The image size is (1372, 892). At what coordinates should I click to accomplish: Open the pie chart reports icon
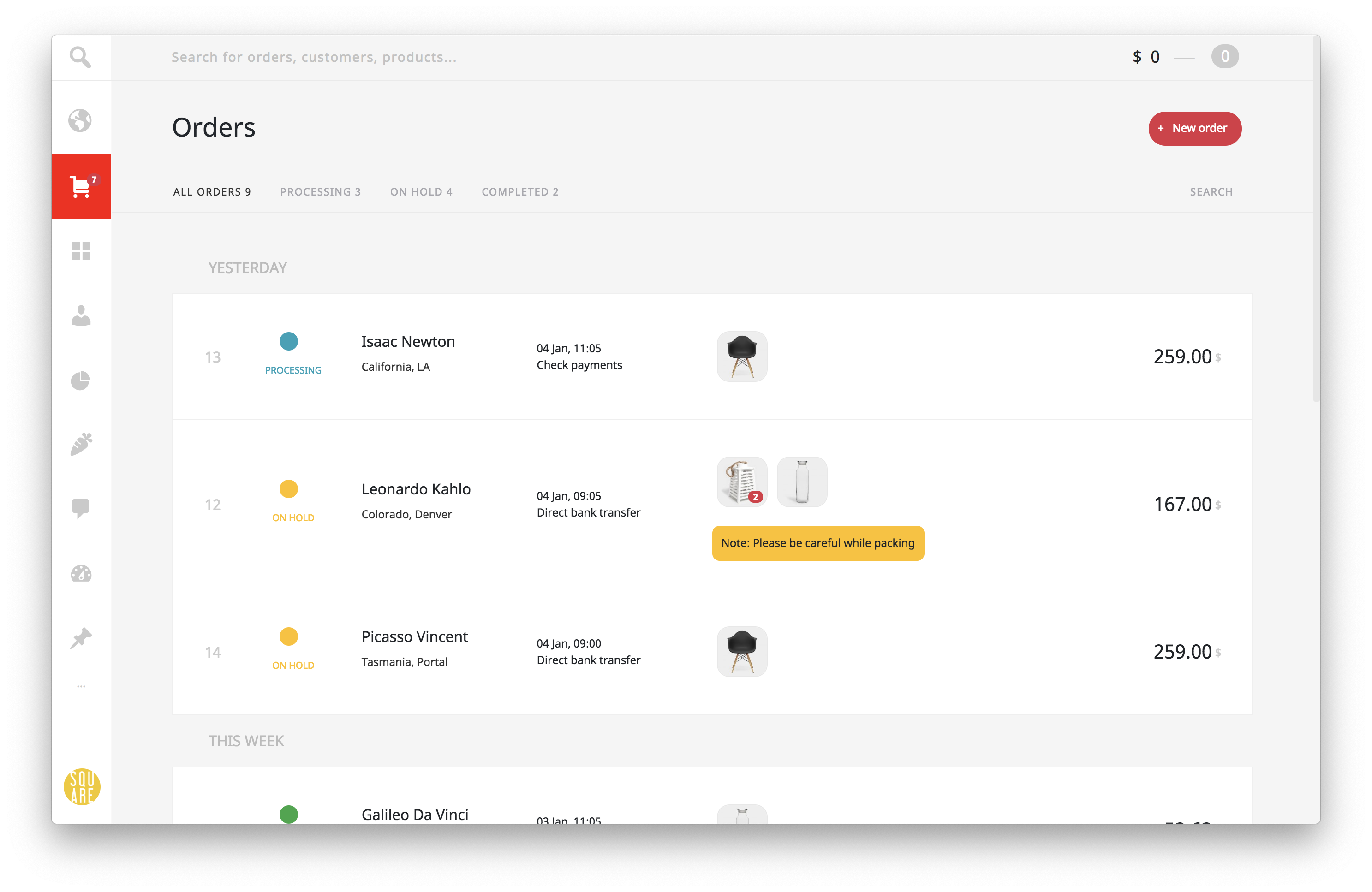81,381
